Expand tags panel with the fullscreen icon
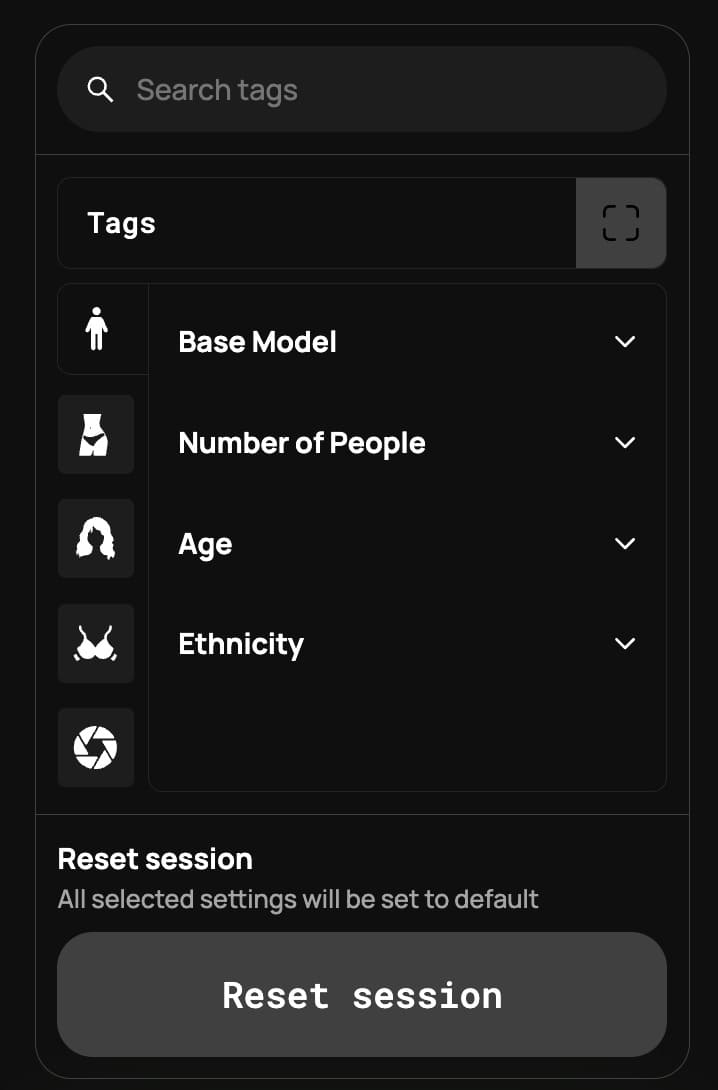The image size is (718, 1090). click(x=620, y=223)
